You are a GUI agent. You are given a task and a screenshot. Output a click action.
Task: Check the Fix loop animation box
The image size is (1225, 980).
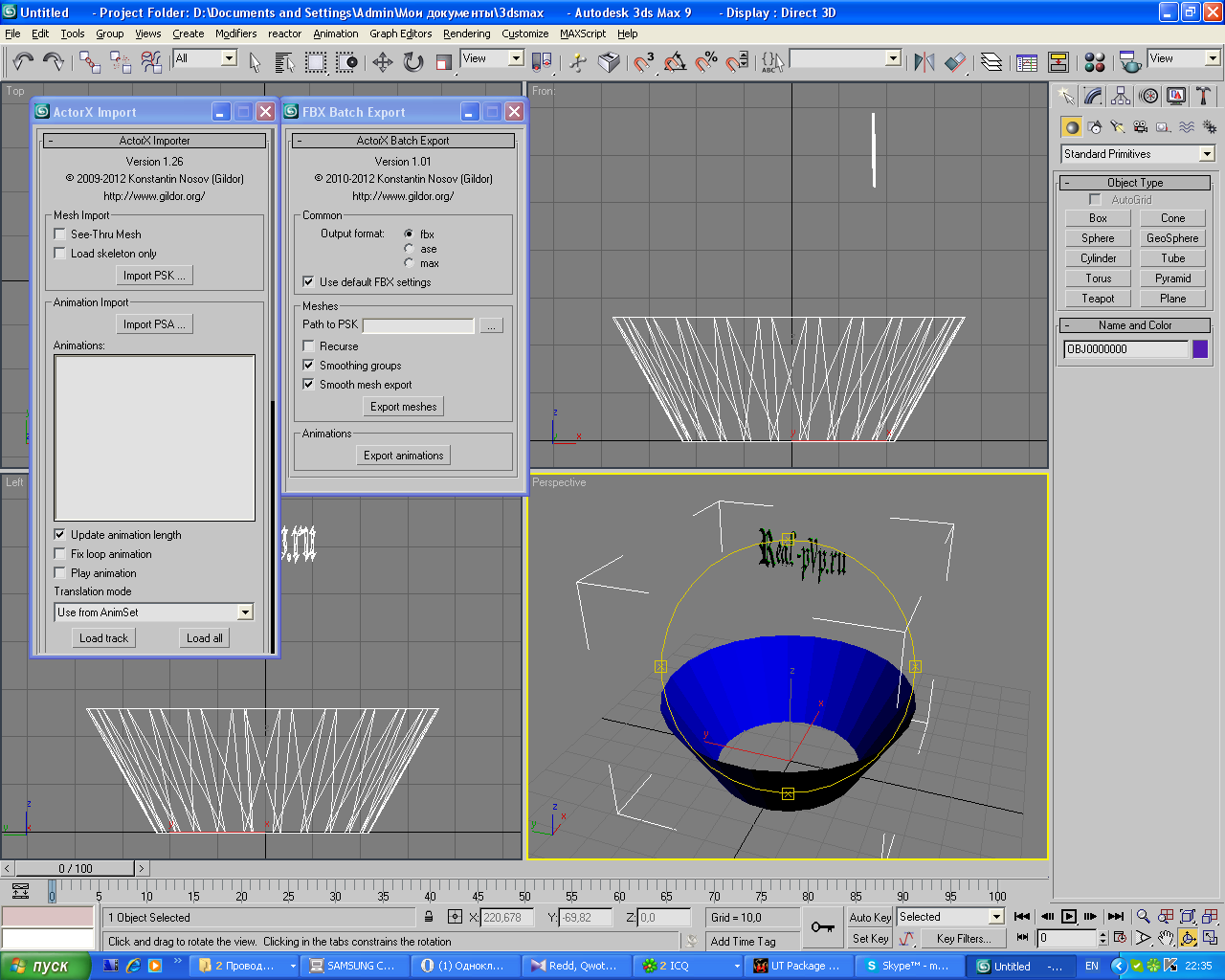point(59,553)
